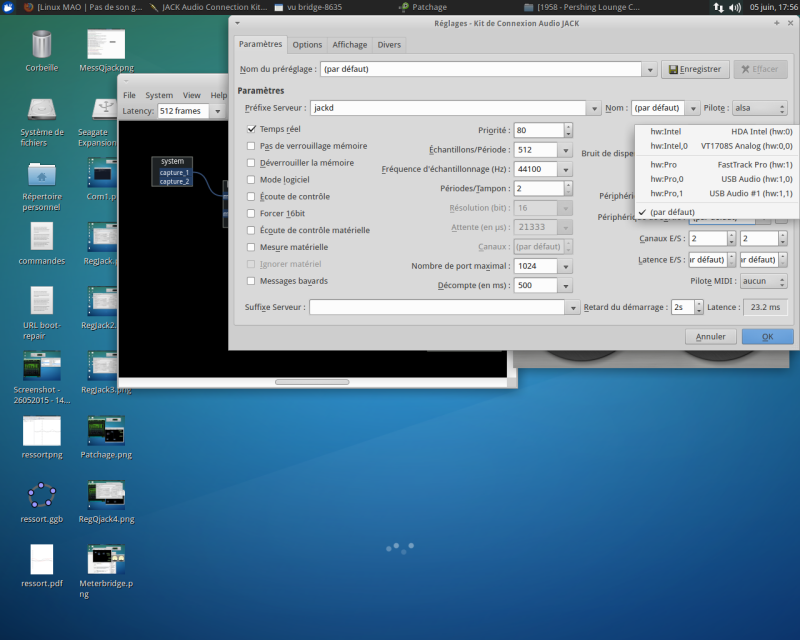Open the ressort.ggb GeoGebra file
This screenshot has width=800, height=640.
pos(41,495)
